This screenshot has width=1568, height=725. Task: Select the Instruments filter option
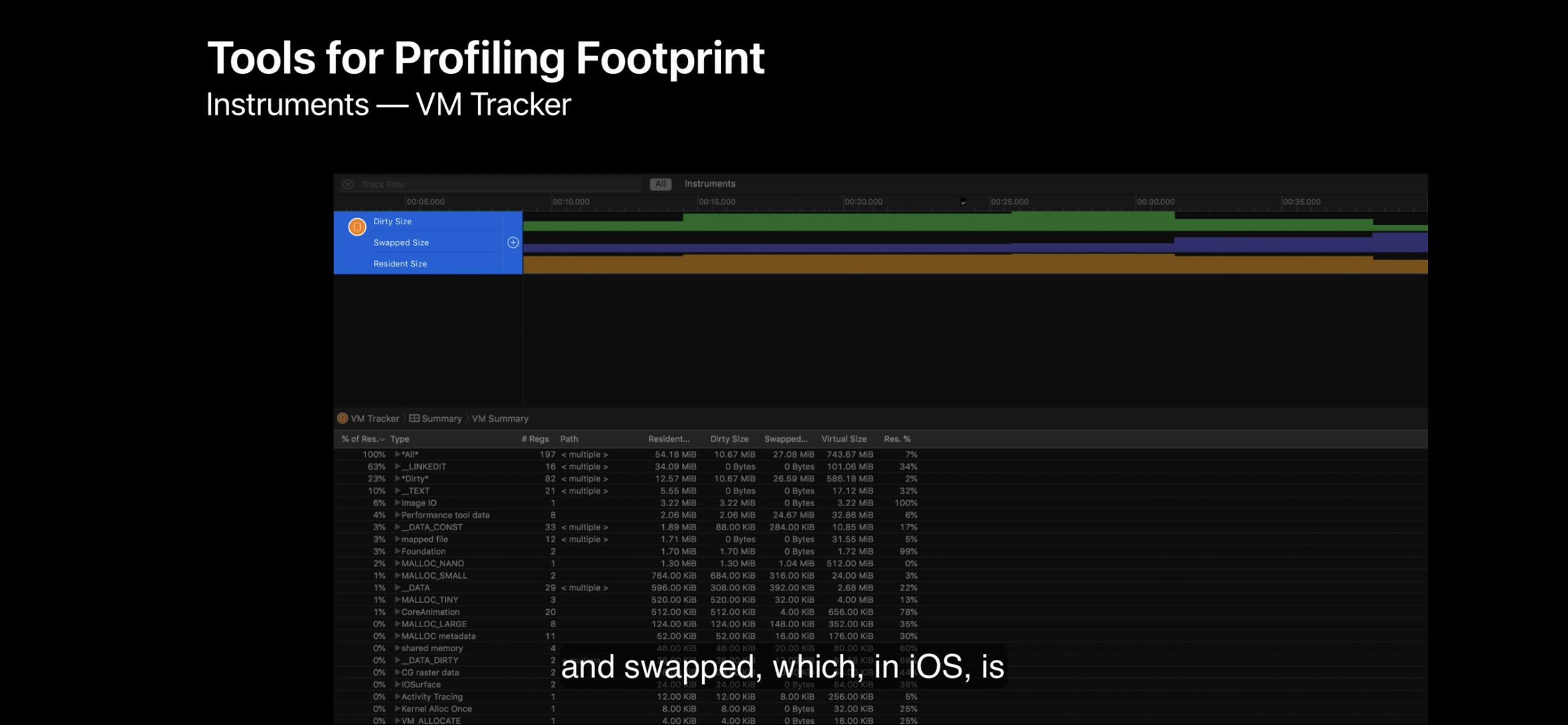710,184
